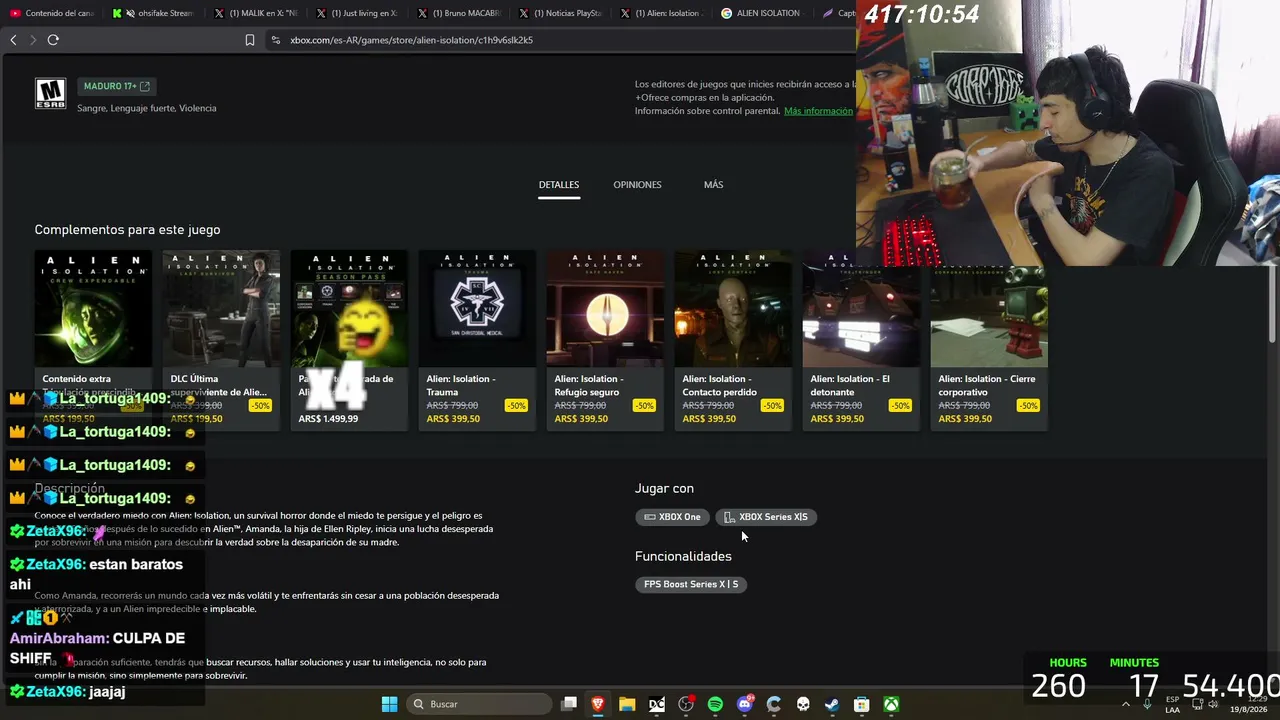The width and height of the screenshot is (1280, 720).
Task: Click the microphone icon in system tray
Action: coord(1147,704)
